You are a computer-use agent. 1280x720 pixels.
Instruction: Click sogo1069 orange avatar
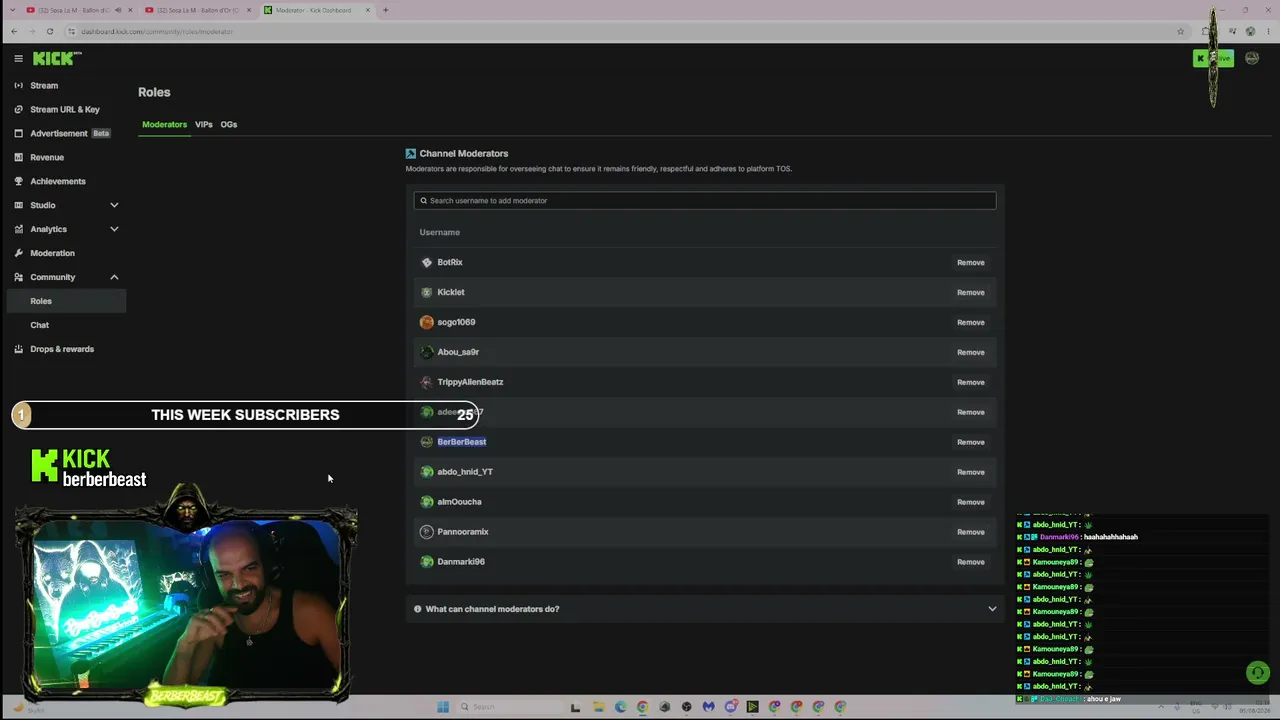pos(427,323)
